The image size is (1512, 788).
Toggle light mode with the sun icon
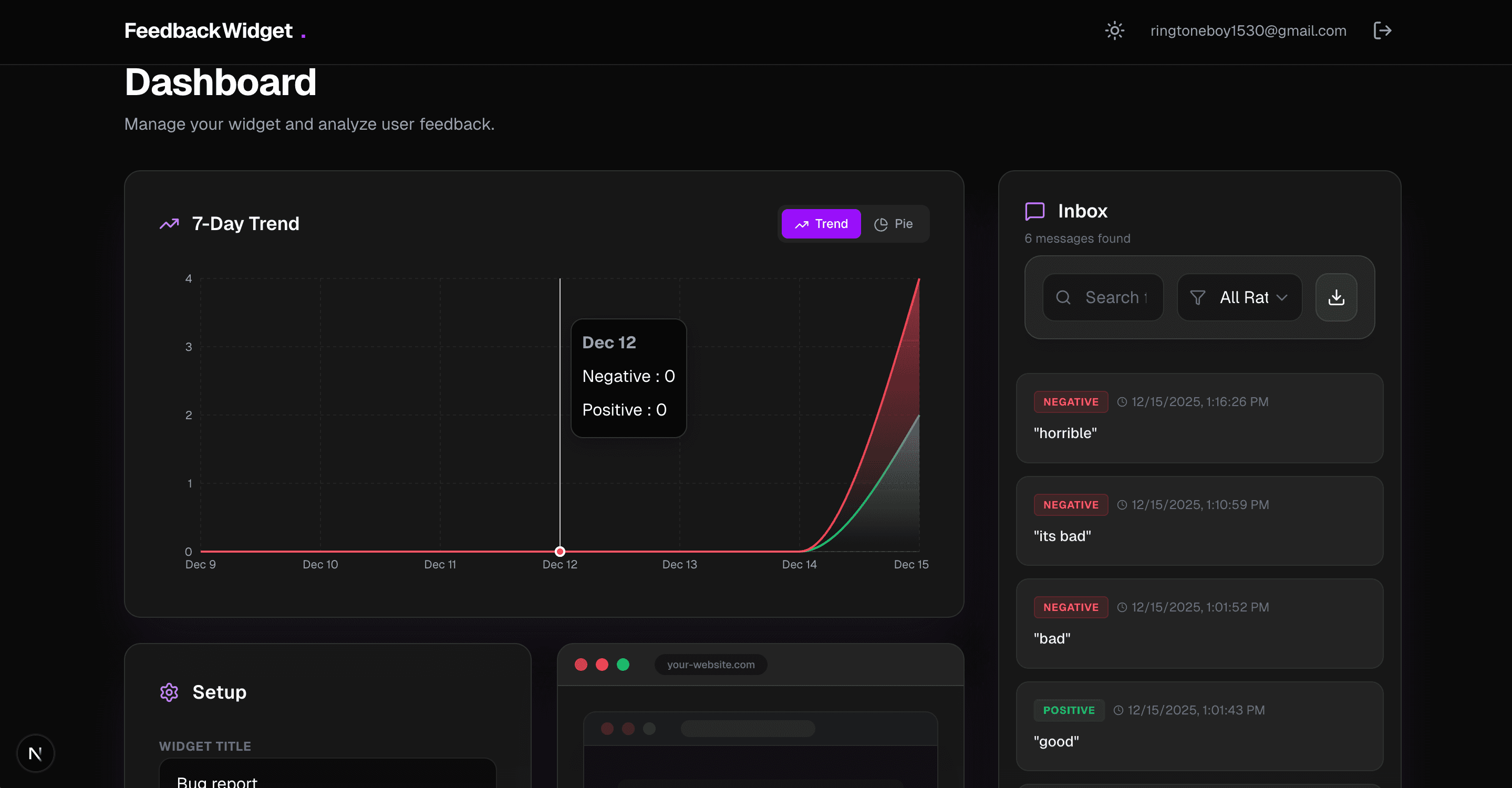[x=1114, y=30]
